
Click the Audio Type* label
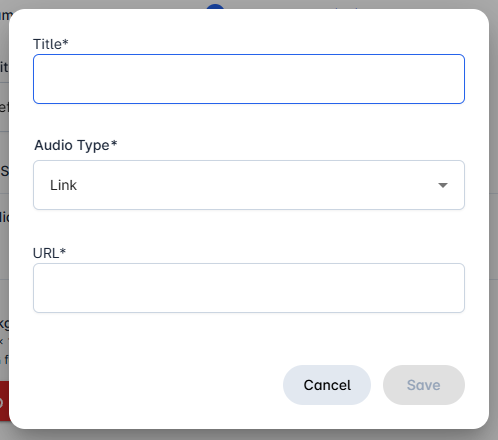pos(76,145)
